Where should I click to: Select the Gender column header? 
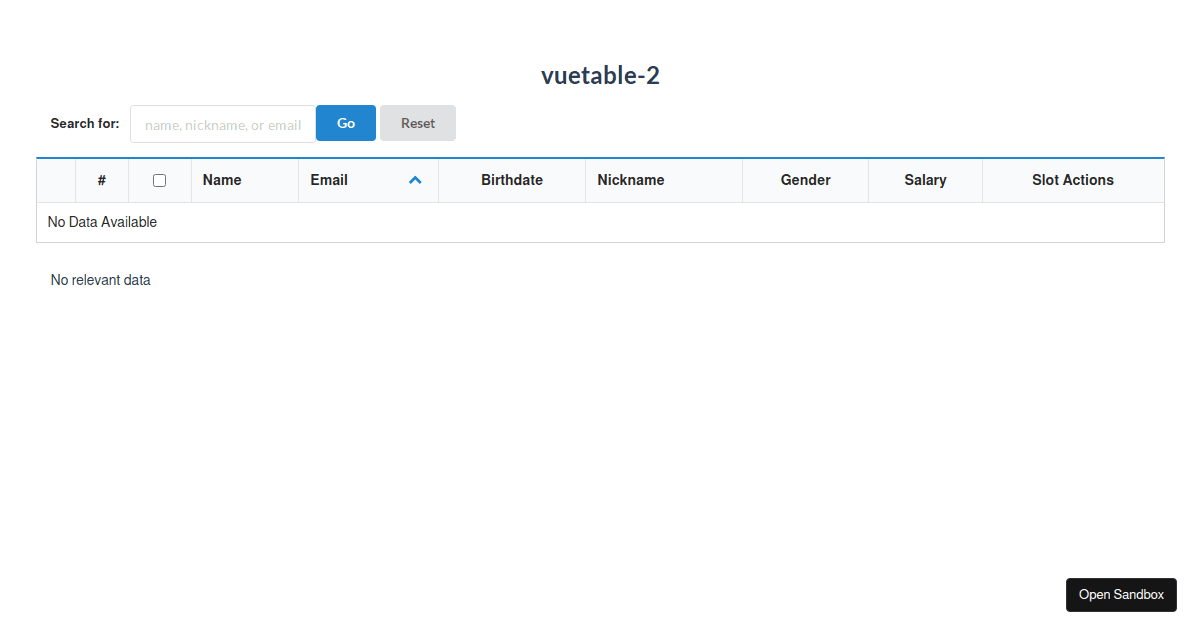click(806, 180)
